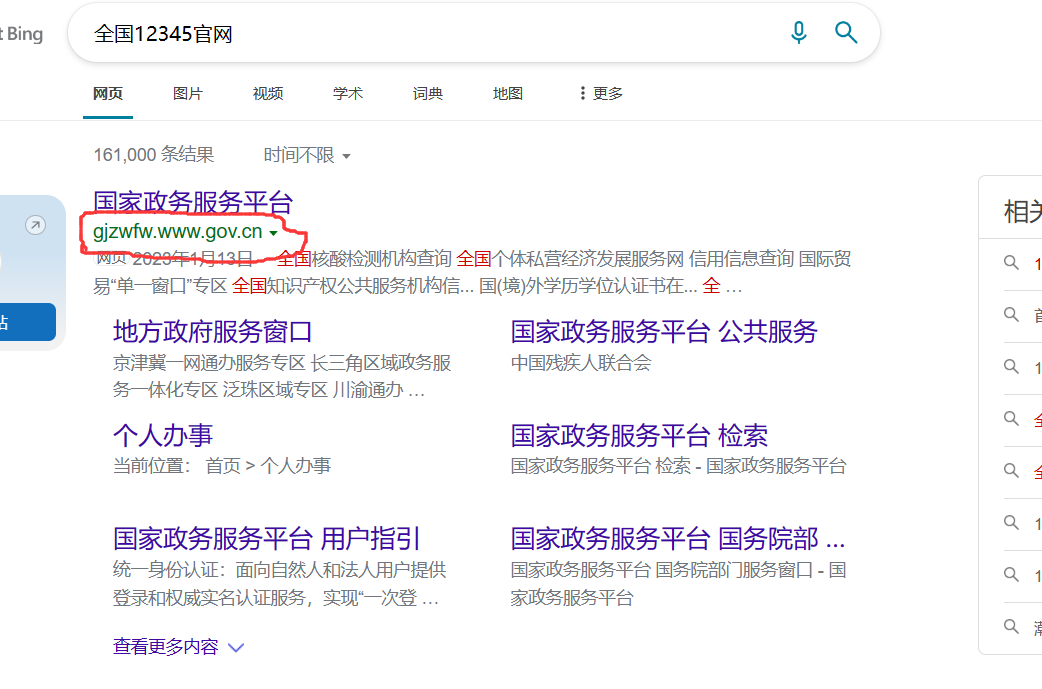The height and width of the screenshot is (689, 1042).
Task: Click the circular arrow icon in left card
Action: (35, 225)
